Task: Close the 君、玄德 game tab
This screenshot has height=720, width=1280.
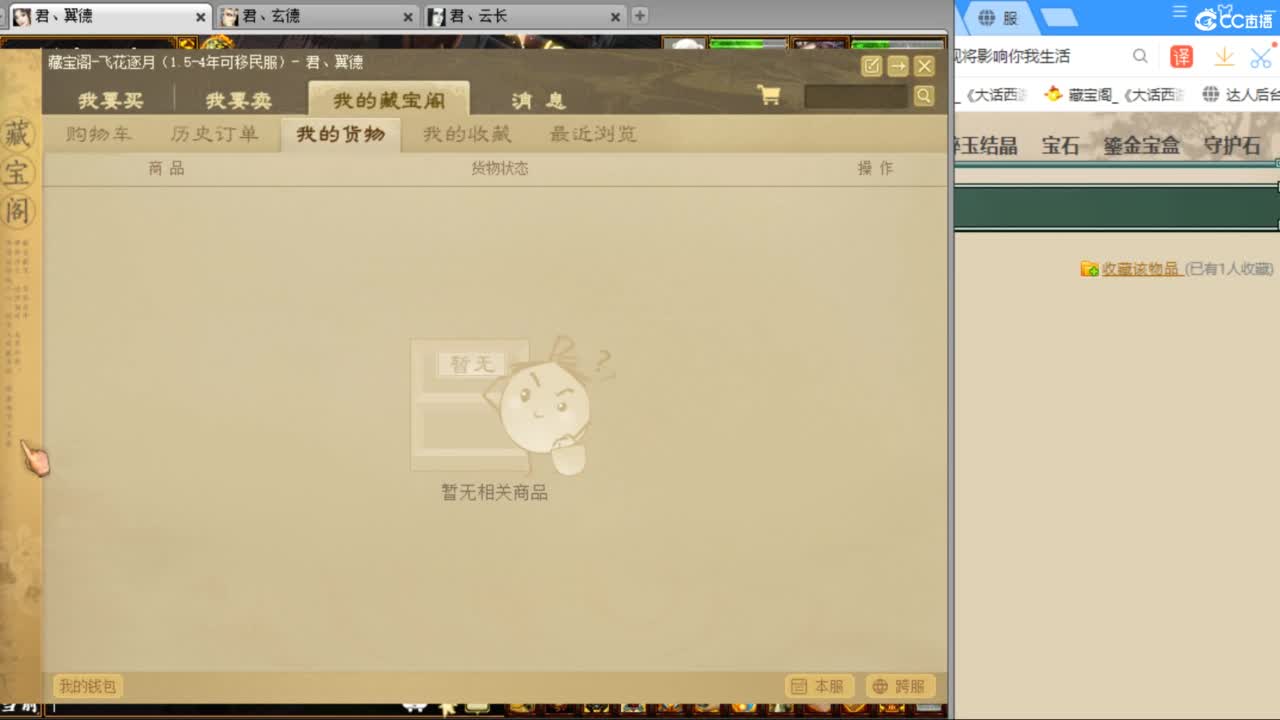Action: coord(408,17)
